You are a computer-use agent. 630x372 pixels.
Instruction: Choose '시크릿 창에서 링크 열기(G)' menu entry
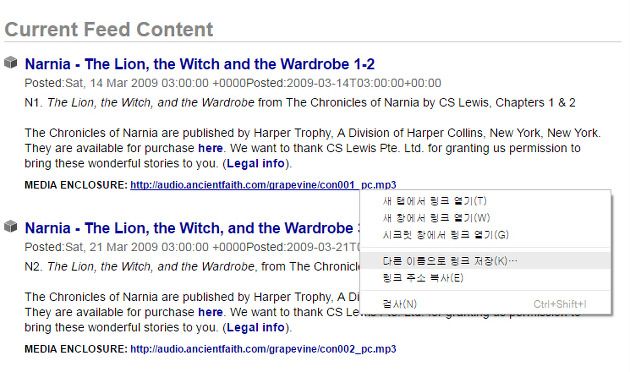tap(485, 235)
